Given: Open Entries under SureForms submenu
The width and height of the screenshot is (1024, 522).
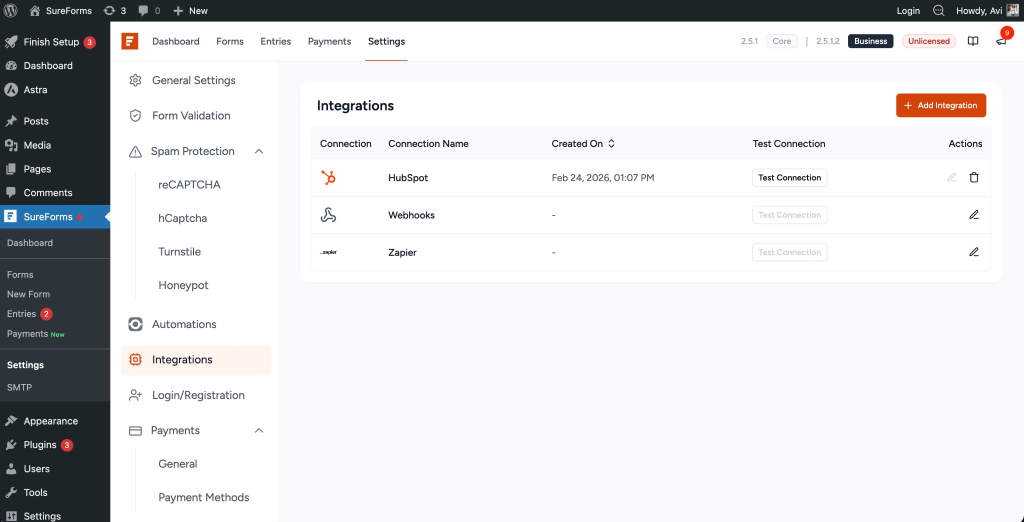Looking at the screenshot, I should point(22,314).
